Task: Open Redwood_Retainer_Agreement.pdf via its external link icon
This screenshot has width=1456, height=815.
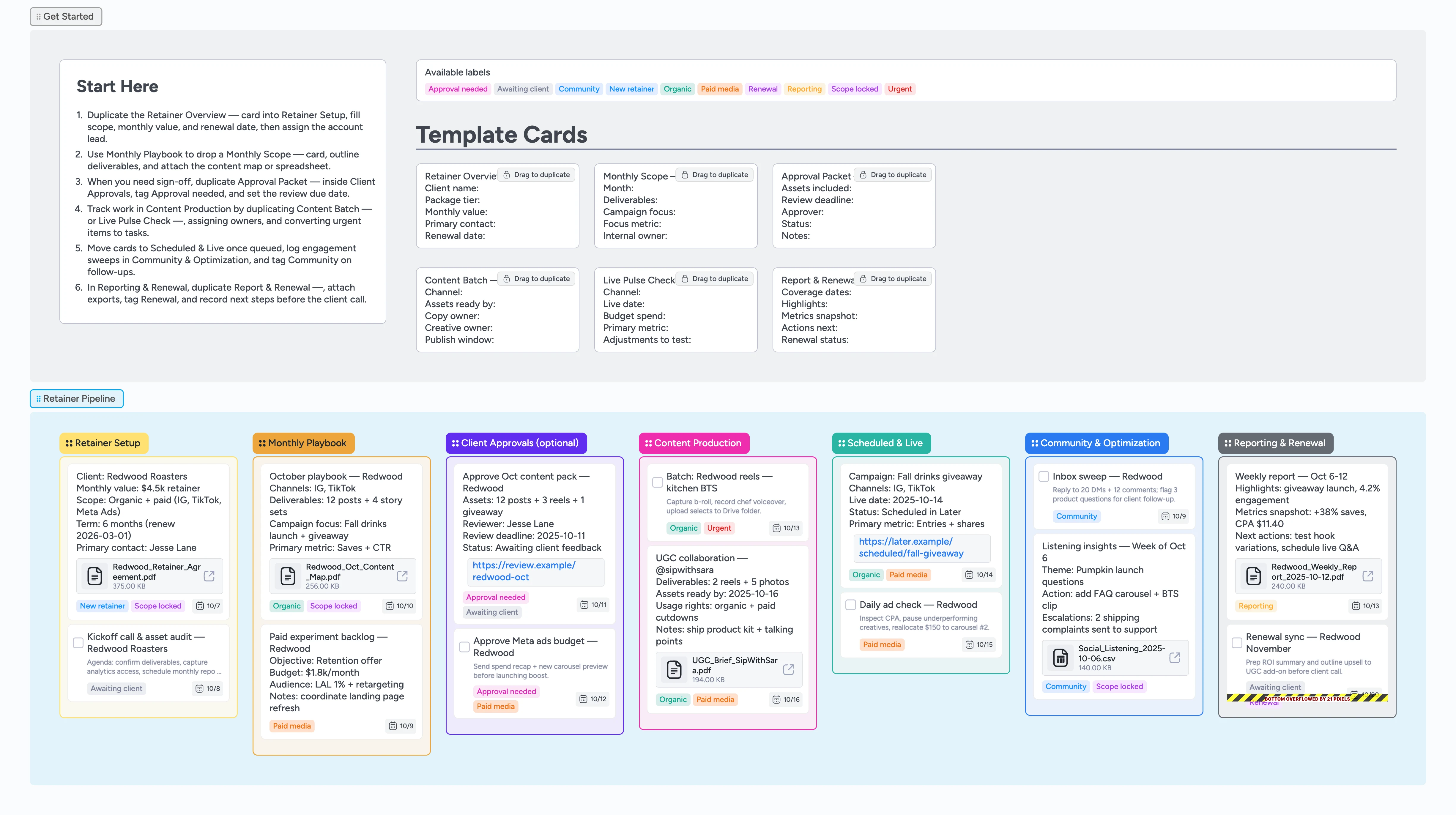Action: coord(209,576)
